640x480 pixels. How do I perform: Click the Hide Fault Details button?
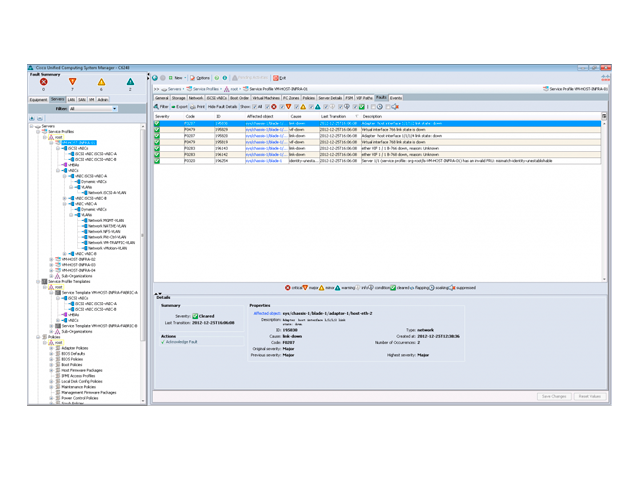point(223,106)
